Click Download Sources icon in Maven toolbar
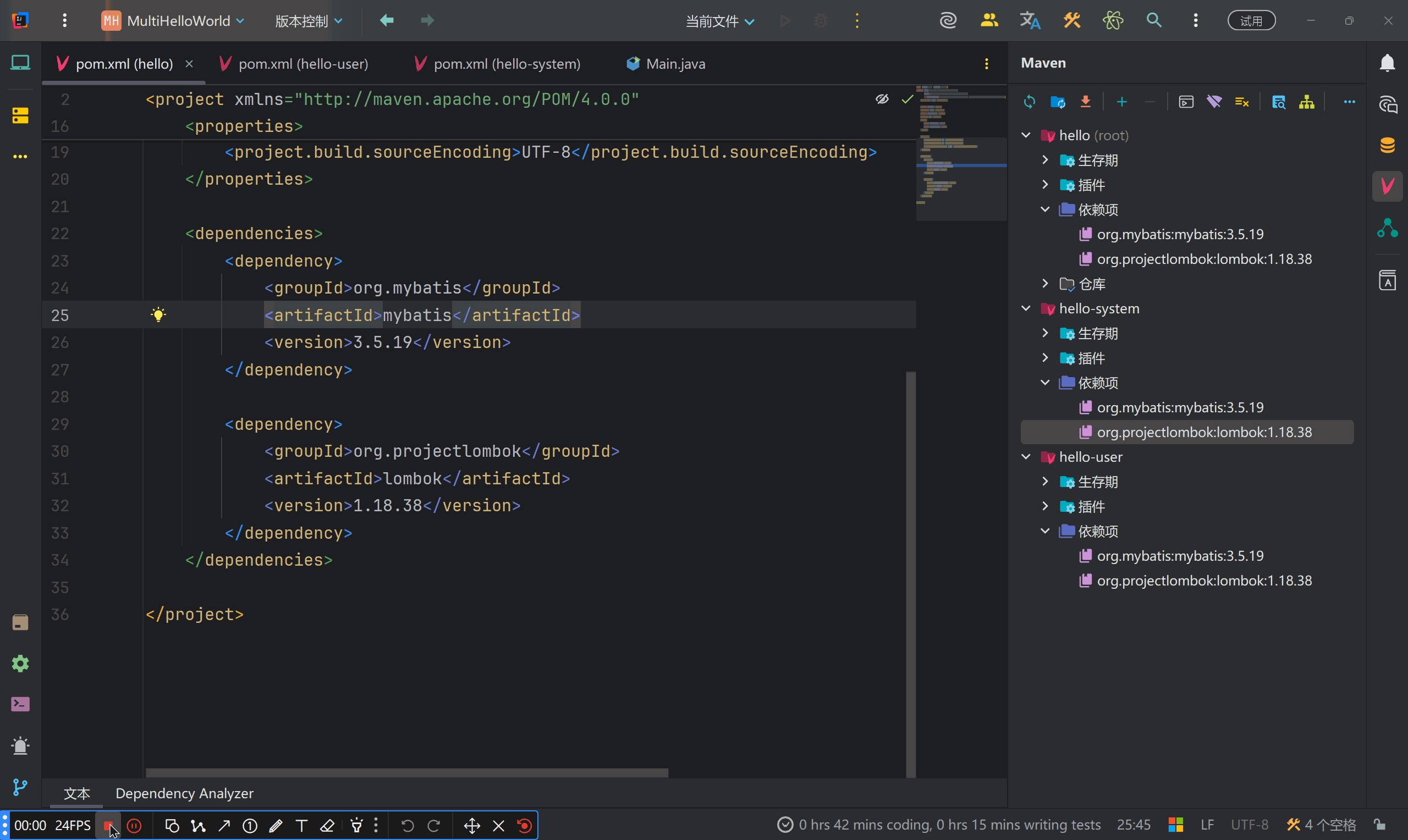Viewport: 1408px width, 840px height. coord(1085,102)
